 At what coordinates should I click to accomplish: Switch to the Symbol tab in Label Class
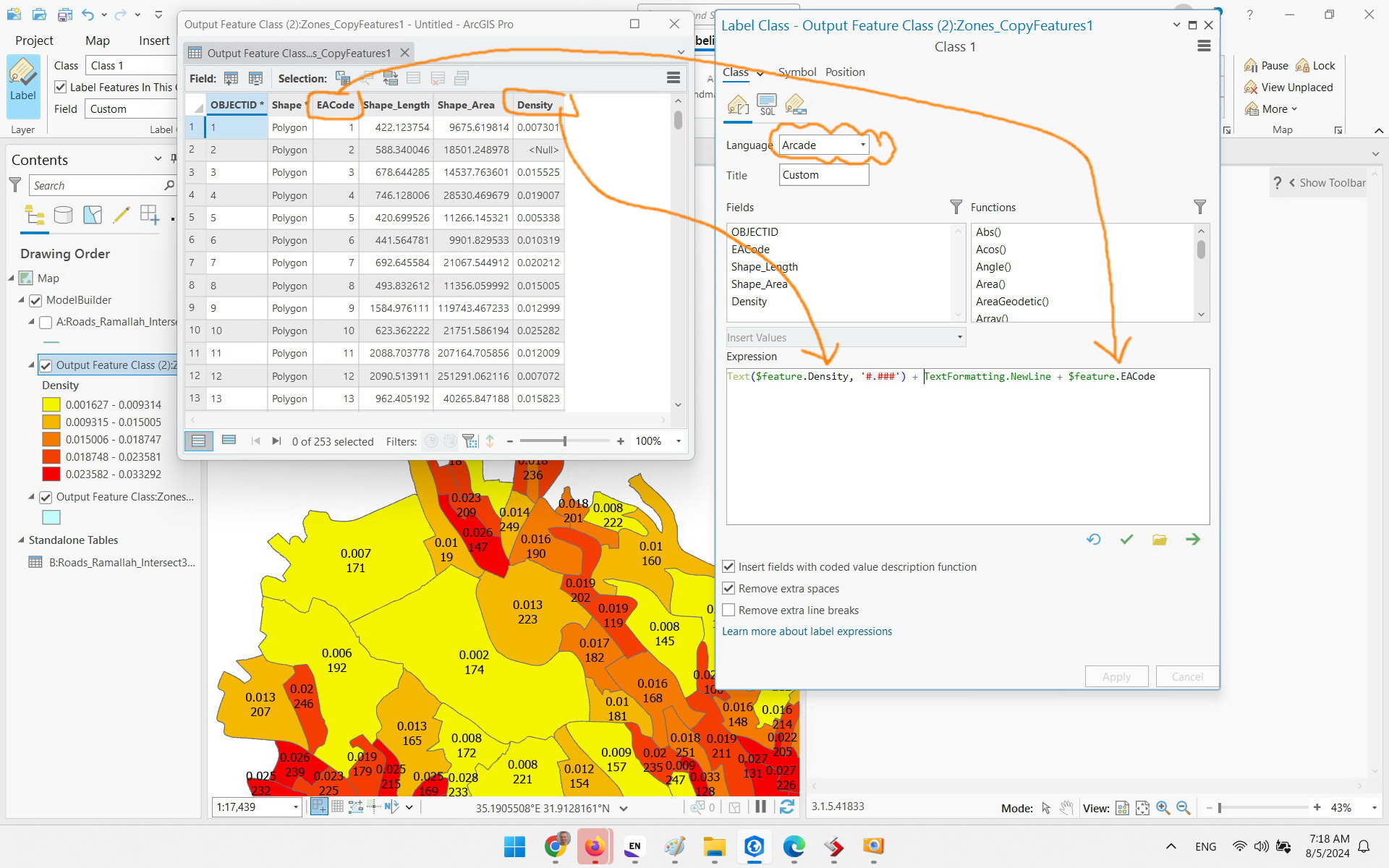[797, 72]
